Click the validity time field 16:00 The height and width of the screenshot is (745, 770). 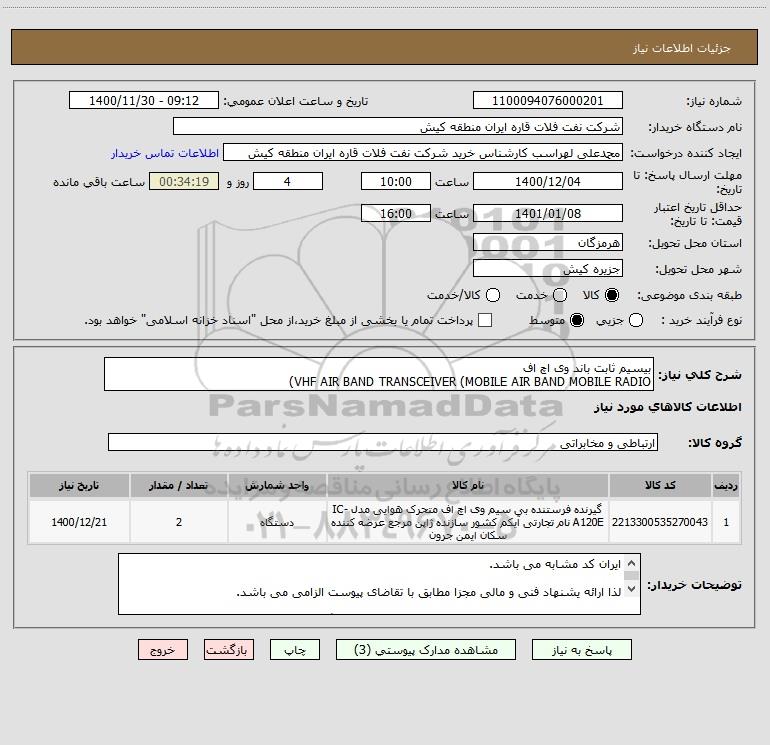396,213
